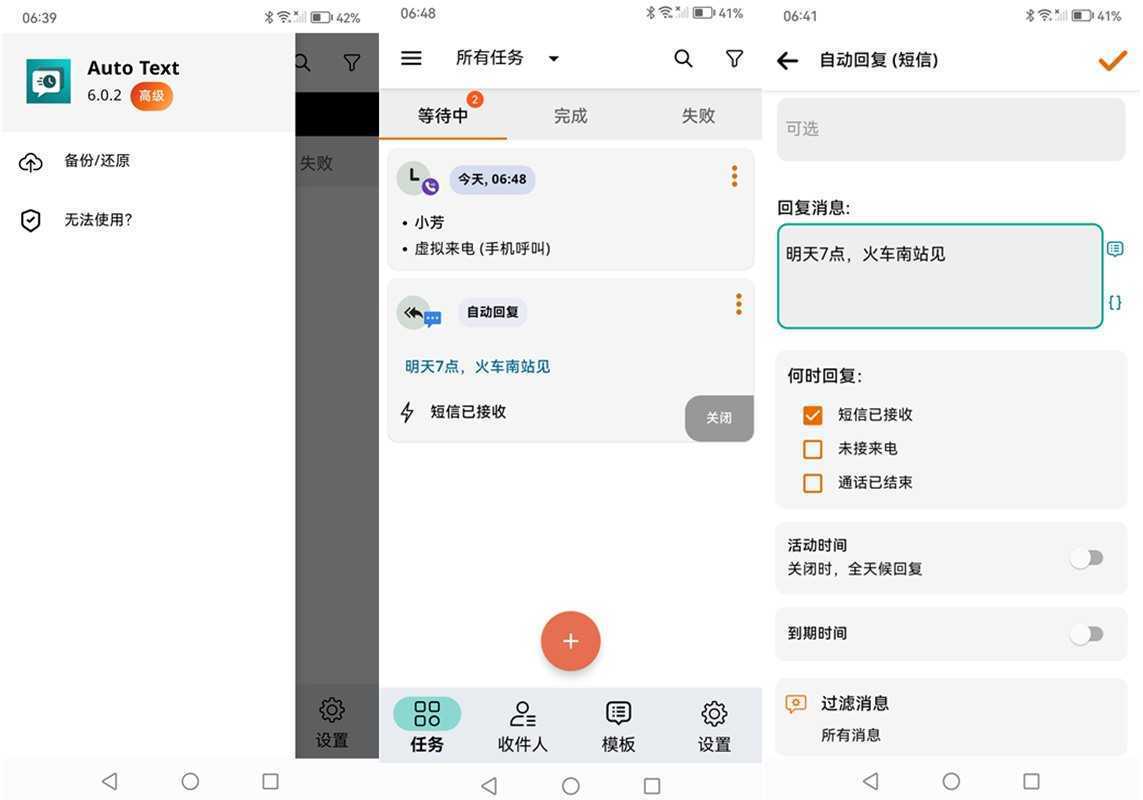
Task: Tap the search magnifier icon
Action: click(x=683, y=57)
